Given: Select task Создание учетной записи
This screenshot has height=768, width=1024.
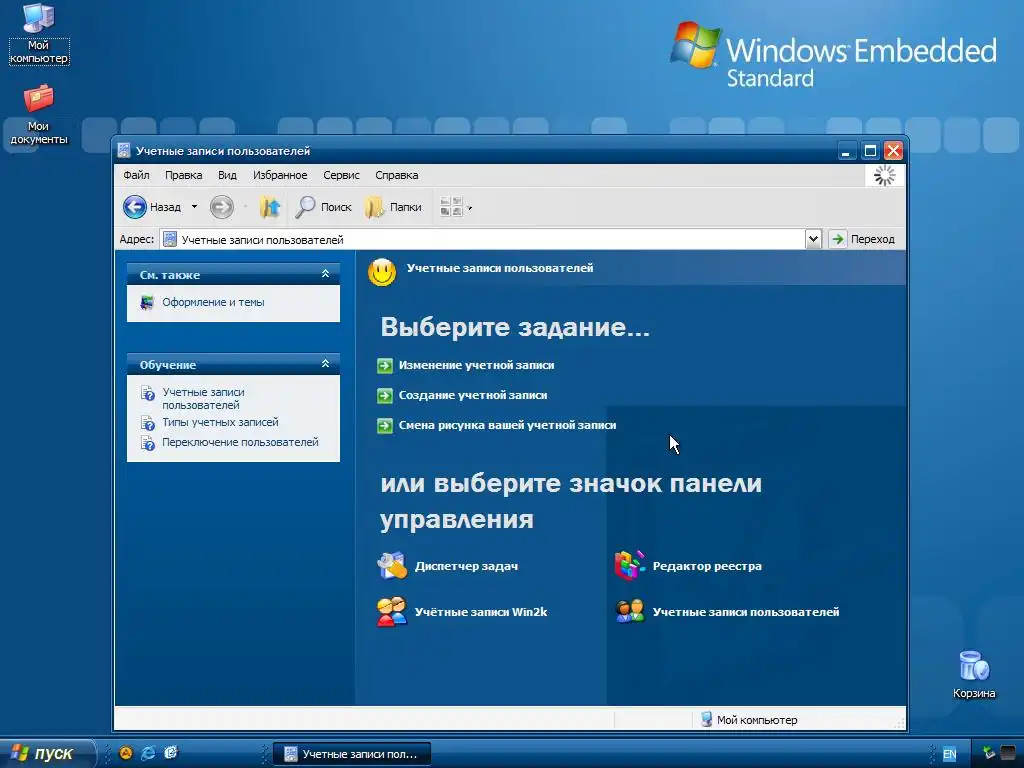Looking at the screenshot, I should click(473, 395).
